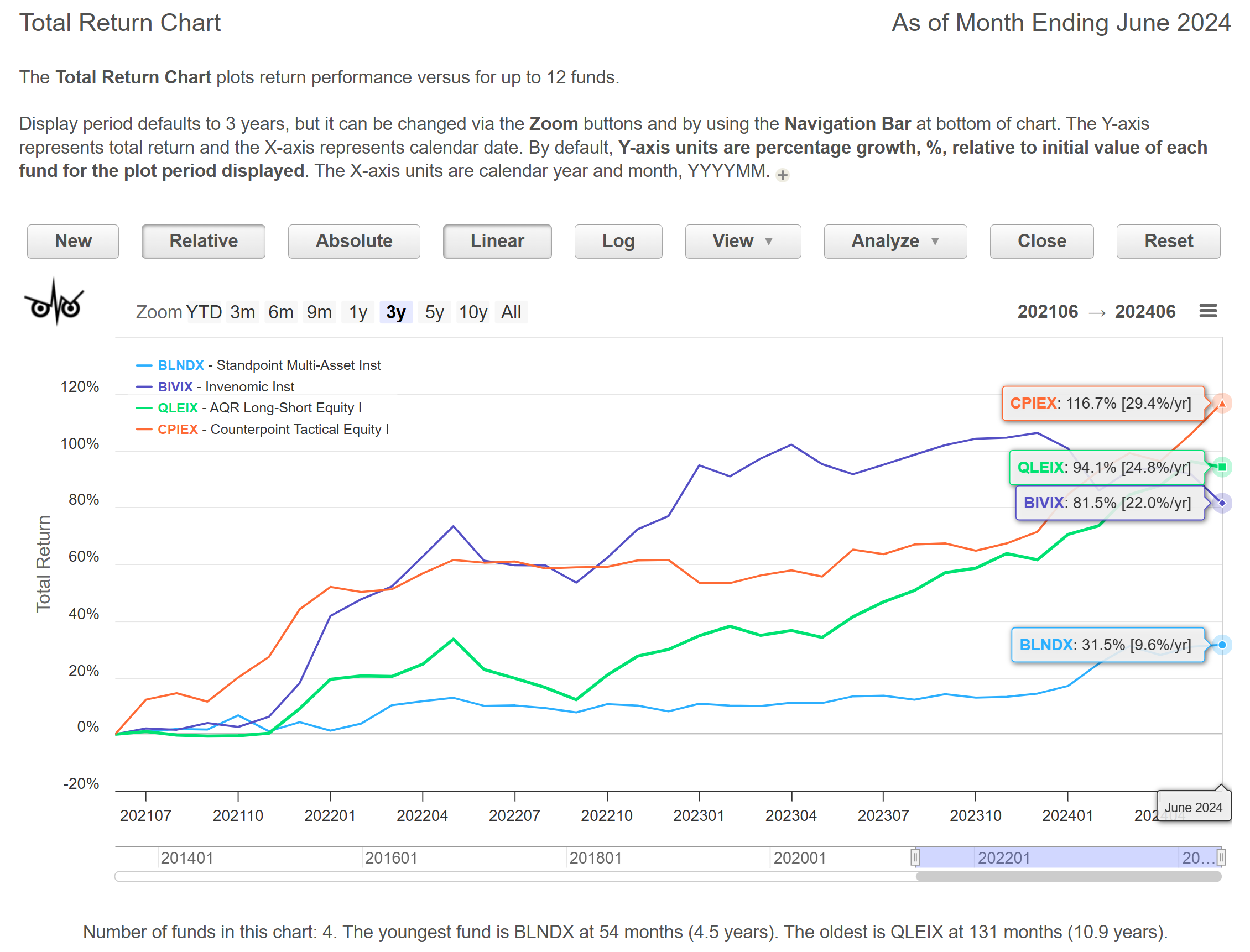
Task: Click the BLNDX 31.5% tooltip label
Action: pyautogui.click(x=1108, y=645)
